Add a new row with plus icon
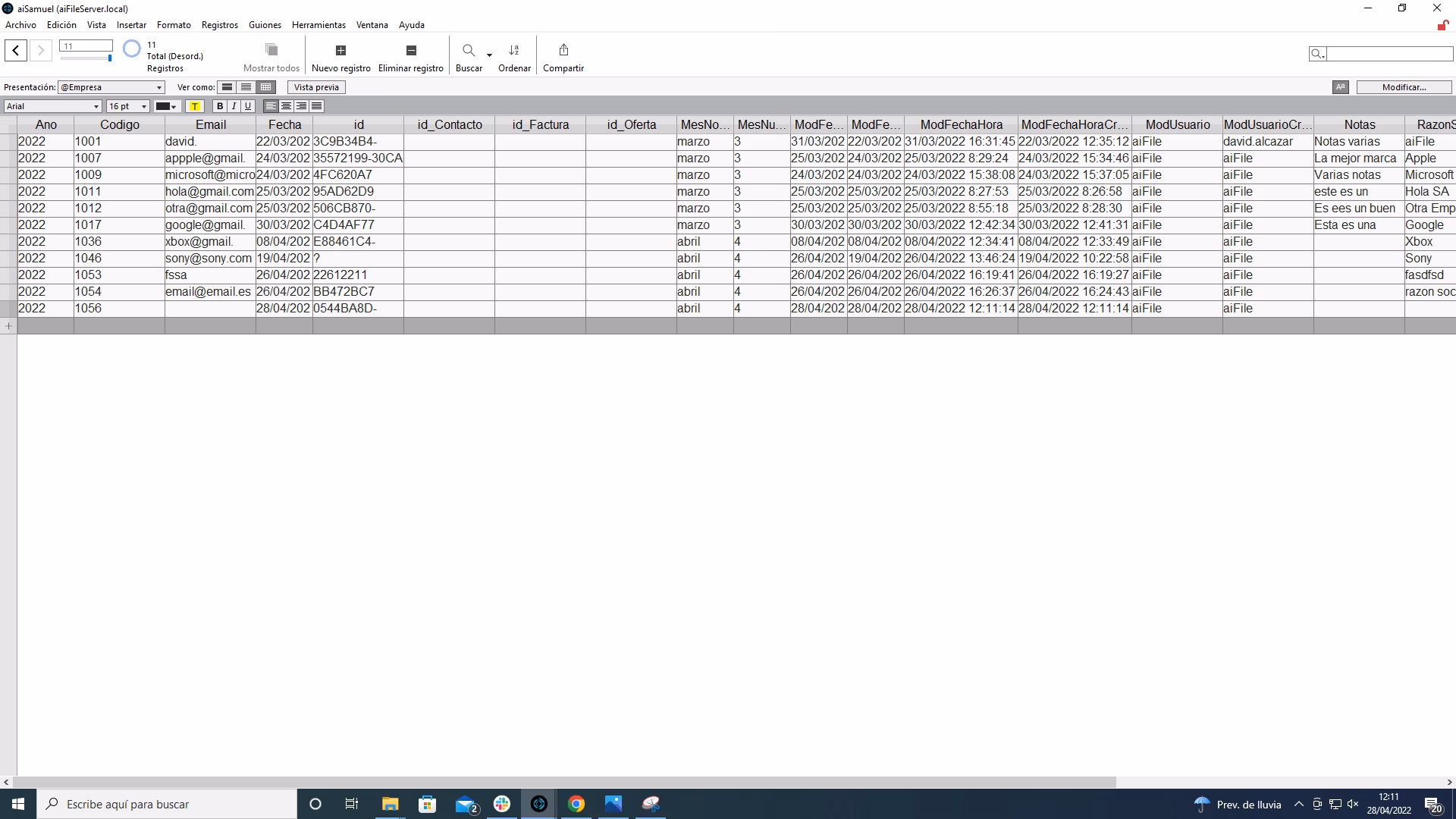The height and width of the screenshot is (819, 1456). 8,326
